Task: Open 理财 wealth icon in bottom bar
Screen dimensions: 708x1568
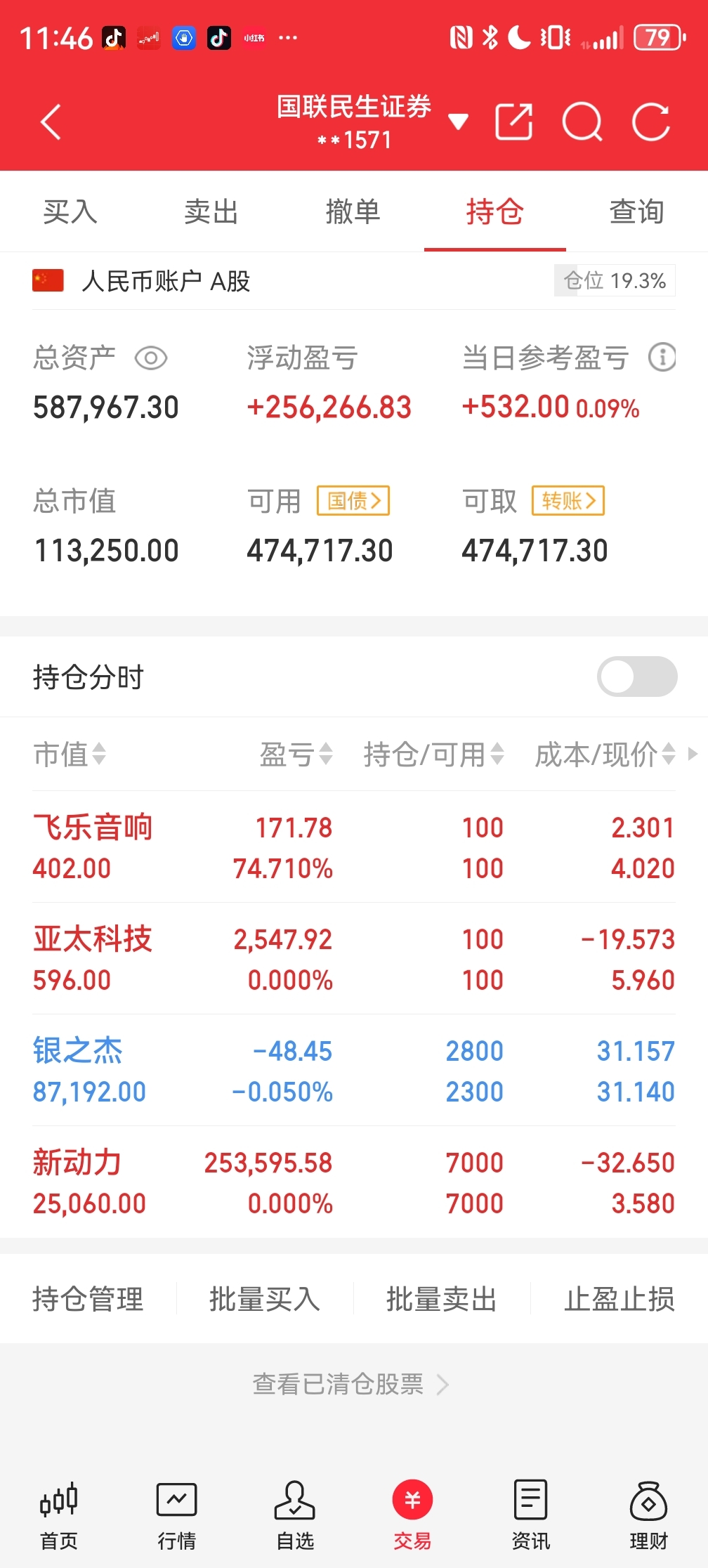Action: pos(649,1515)
